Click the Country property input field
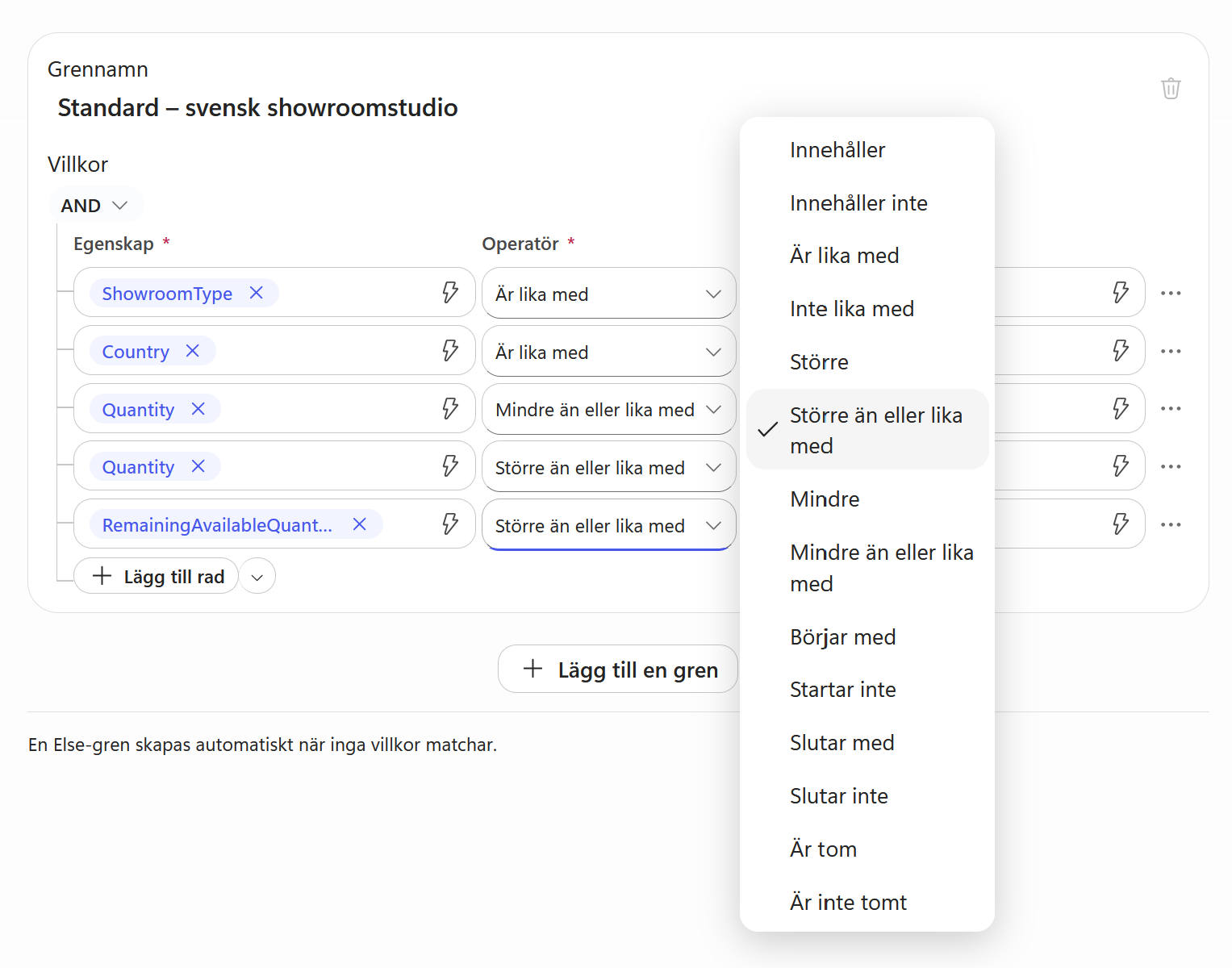1232x968 pixels. 274,350
